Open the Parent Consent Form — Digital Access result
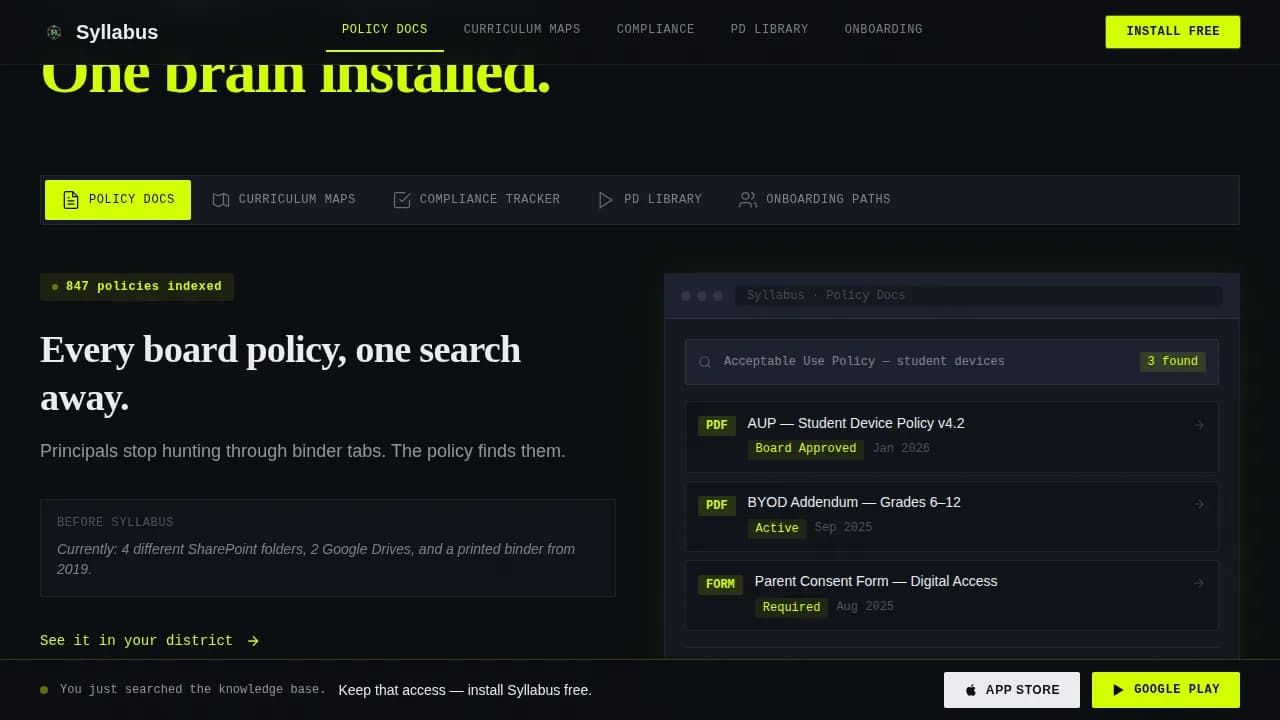Screen dimensions: 1280x720 click(x=952, y=595)
